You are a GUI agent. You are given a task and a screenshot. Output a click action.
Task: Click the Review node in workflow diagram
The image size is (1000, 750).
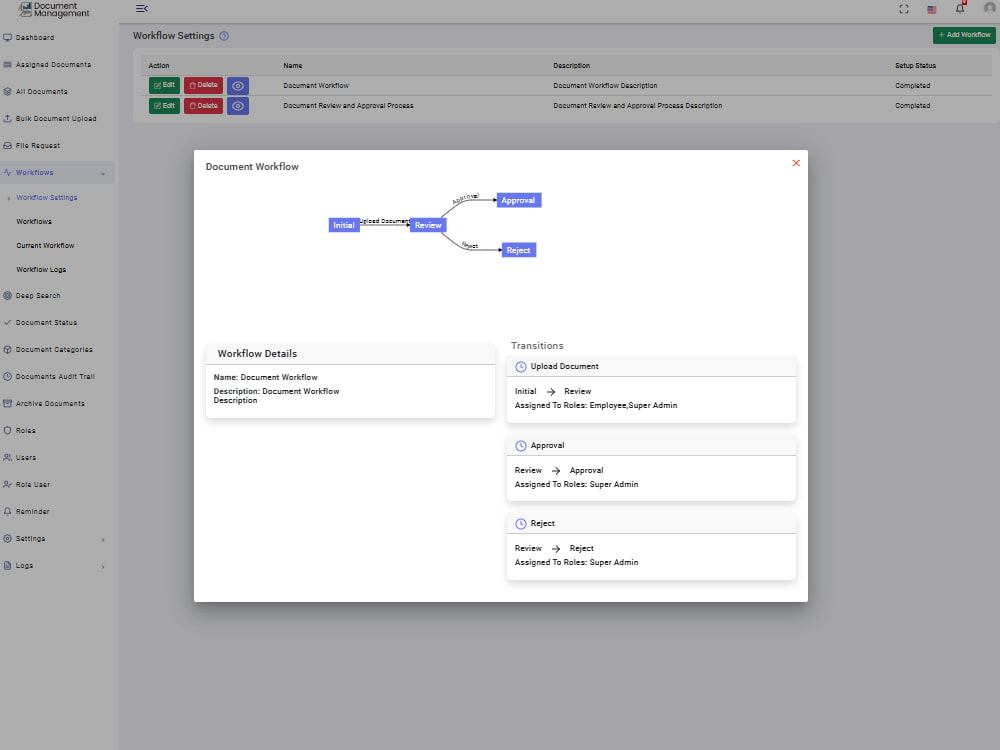click(428, 225)
